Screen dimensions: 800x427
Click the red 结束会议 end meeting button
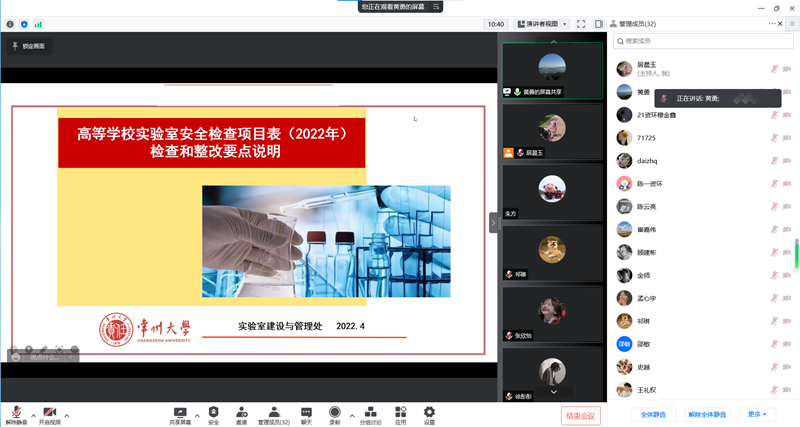pos(580,415)
